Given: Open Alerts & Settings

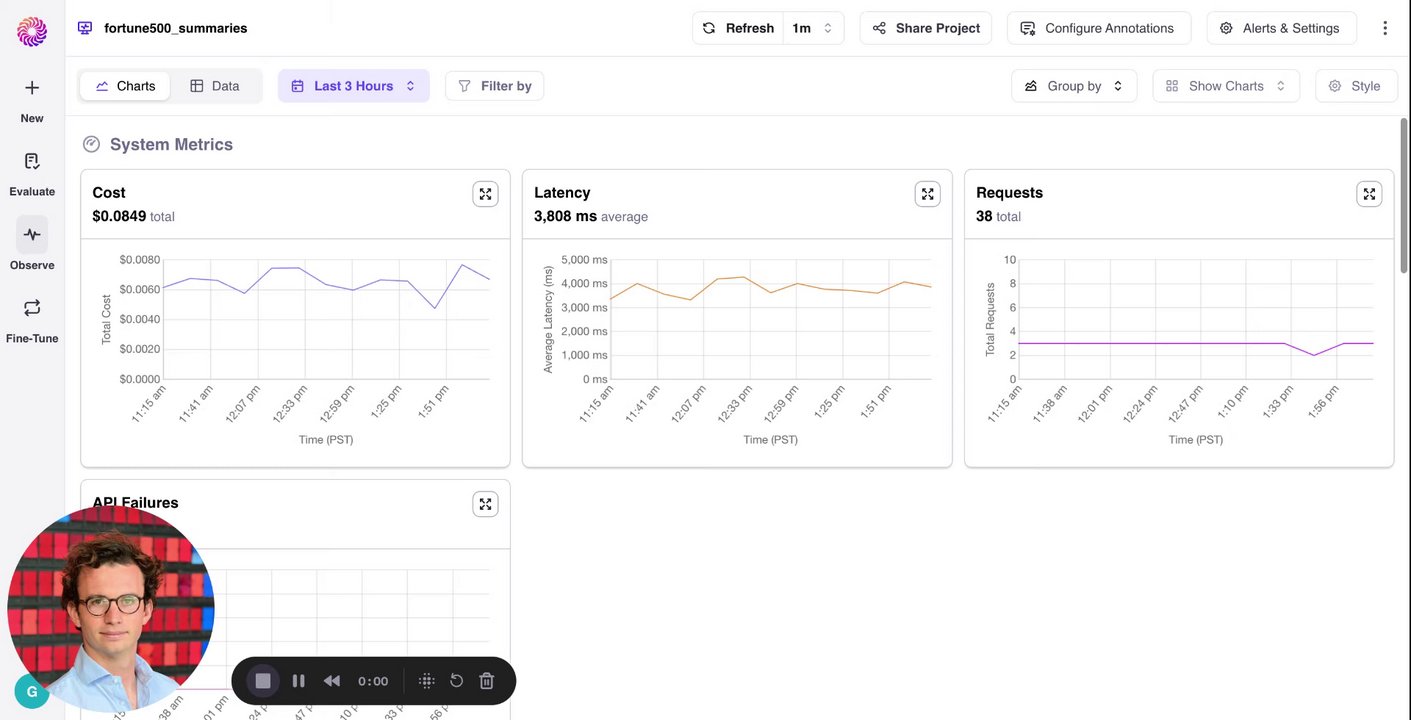Looking at the screenshot, I should [1281, 28].
